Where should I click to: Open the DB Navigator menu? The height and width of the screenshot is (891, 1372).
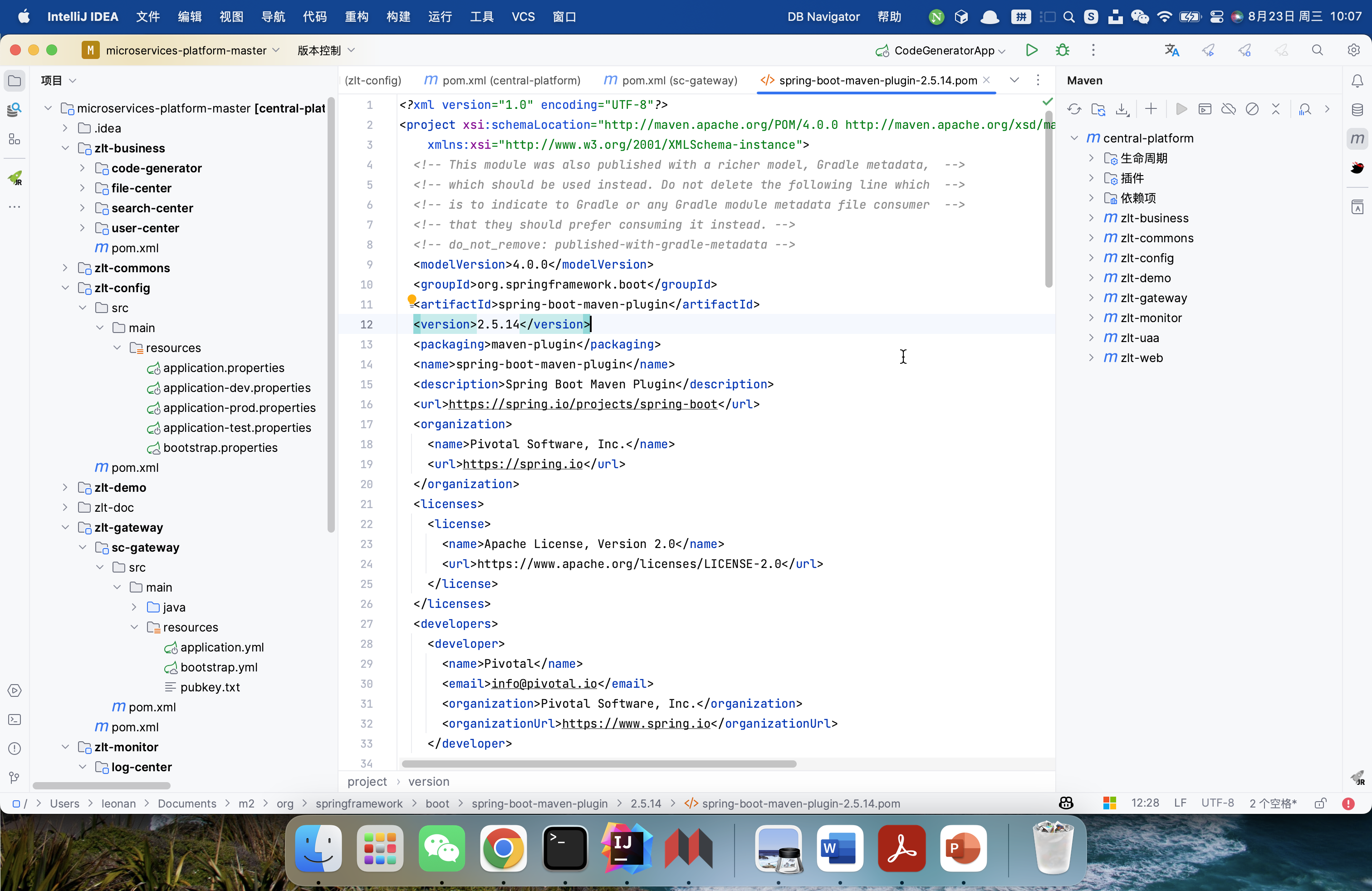click(x=823, y=17)
